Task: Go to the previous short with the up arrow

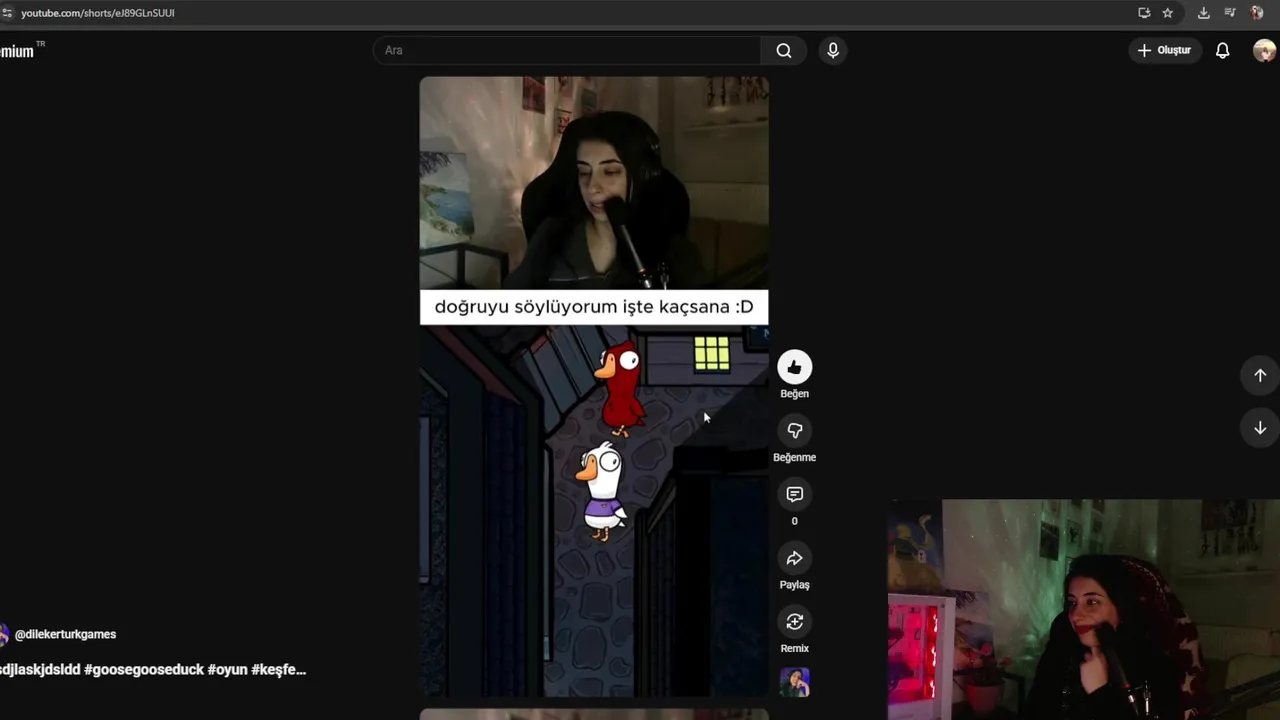Action: [1260, 375]
